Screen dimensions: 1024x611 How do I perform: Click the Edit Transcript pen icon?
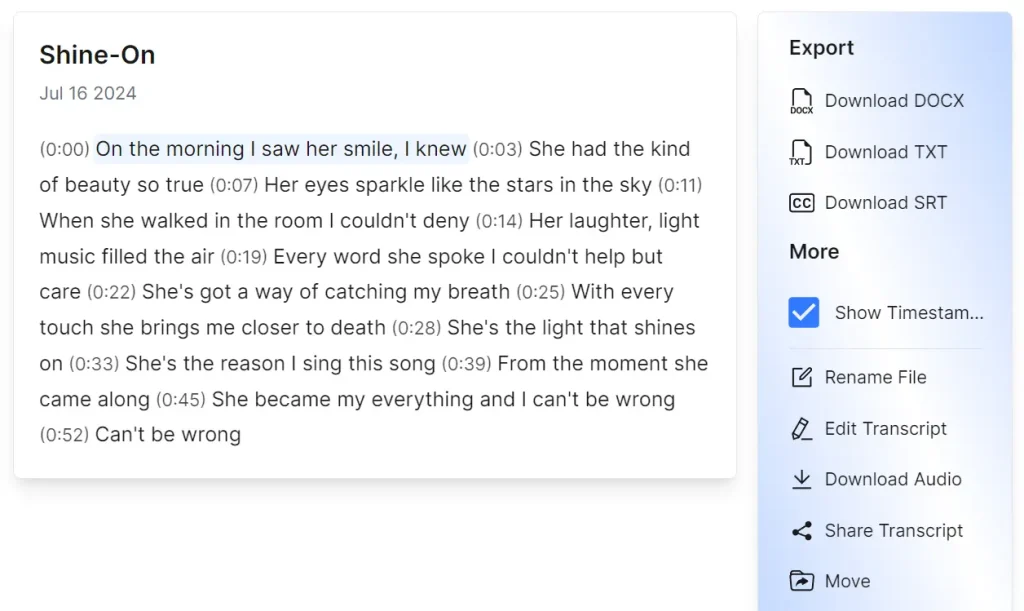tap(800, 428)
